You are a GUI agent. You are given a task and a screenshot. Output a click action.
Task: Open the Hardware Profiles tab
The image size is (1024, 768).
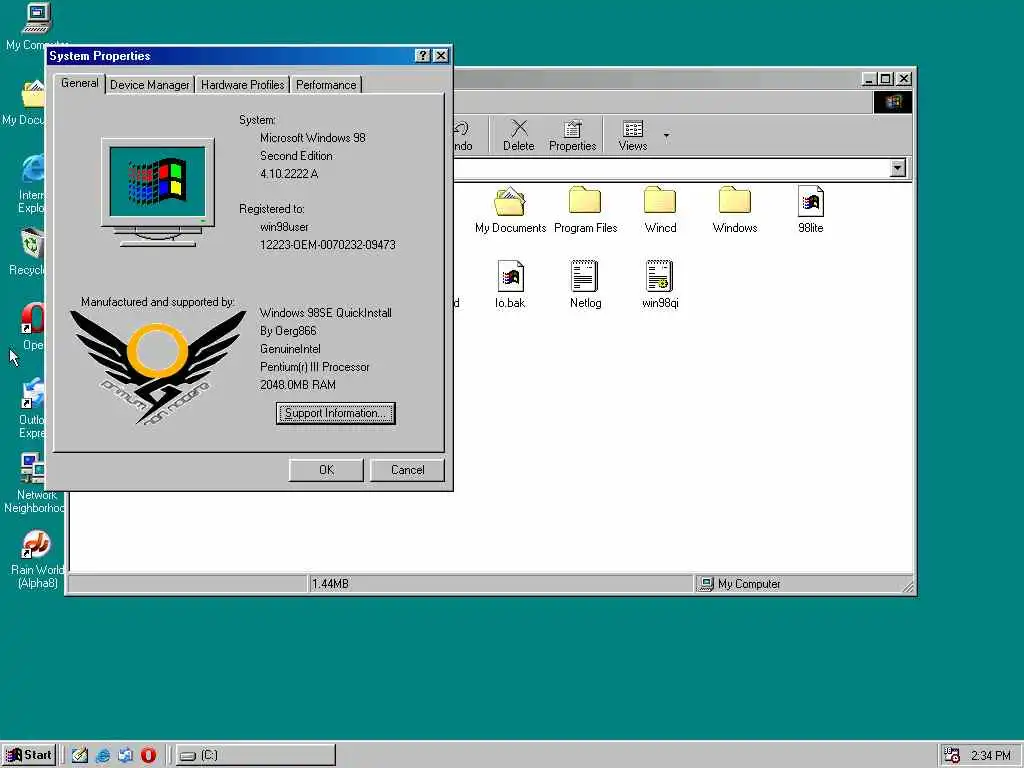(x=242, y=85)
